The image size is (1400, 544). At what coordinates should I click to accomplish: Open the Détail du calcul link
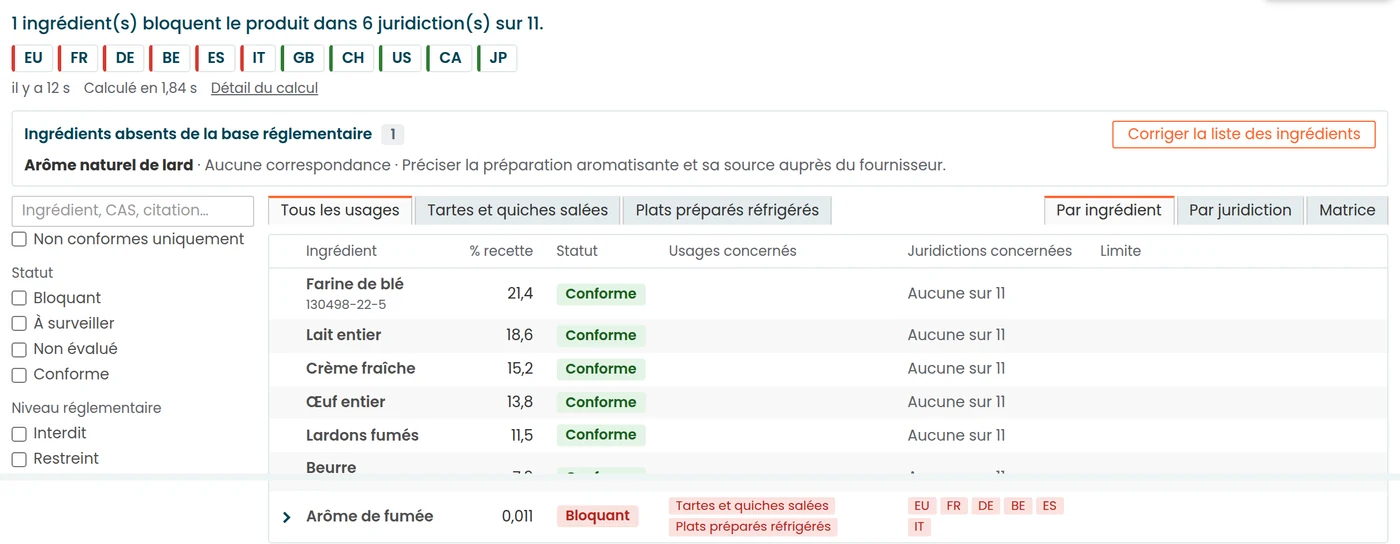tap(264, 88)
